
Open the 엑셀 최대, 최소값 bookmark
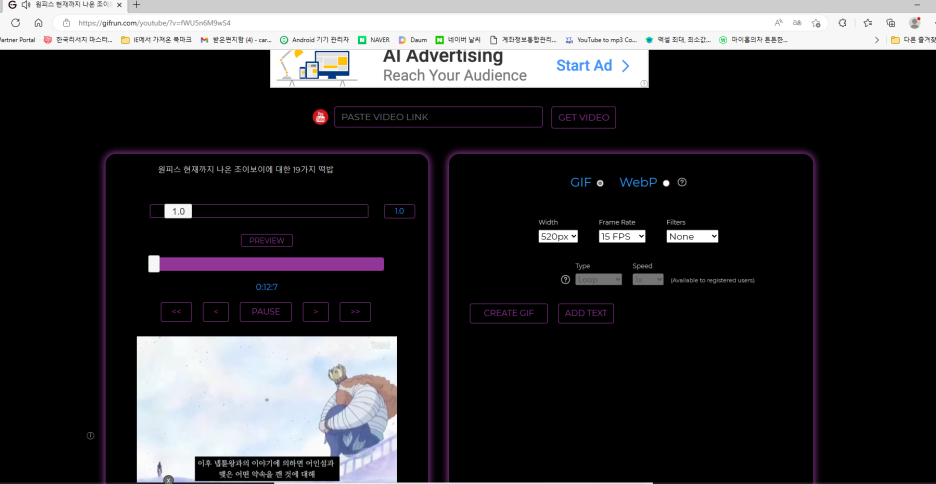[x=678, y=40]
